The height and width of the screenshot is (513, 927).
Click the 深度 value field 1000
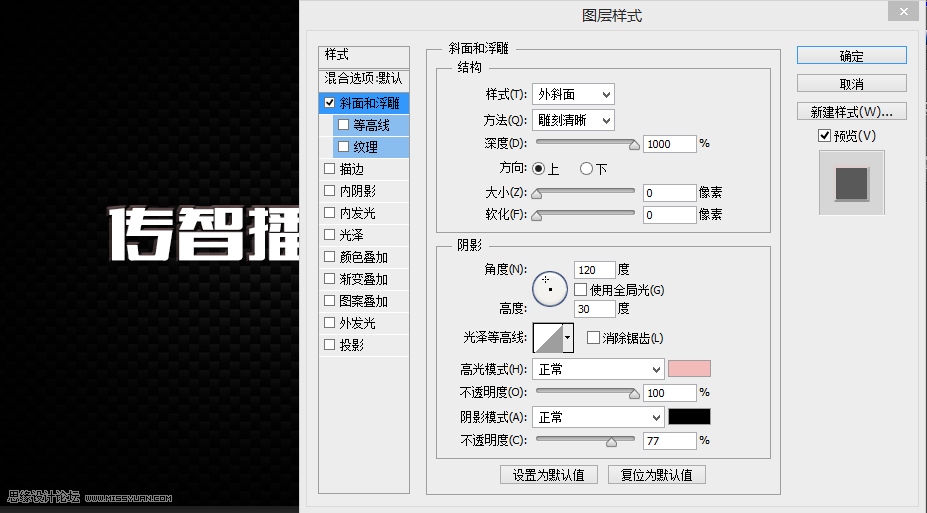670,144
